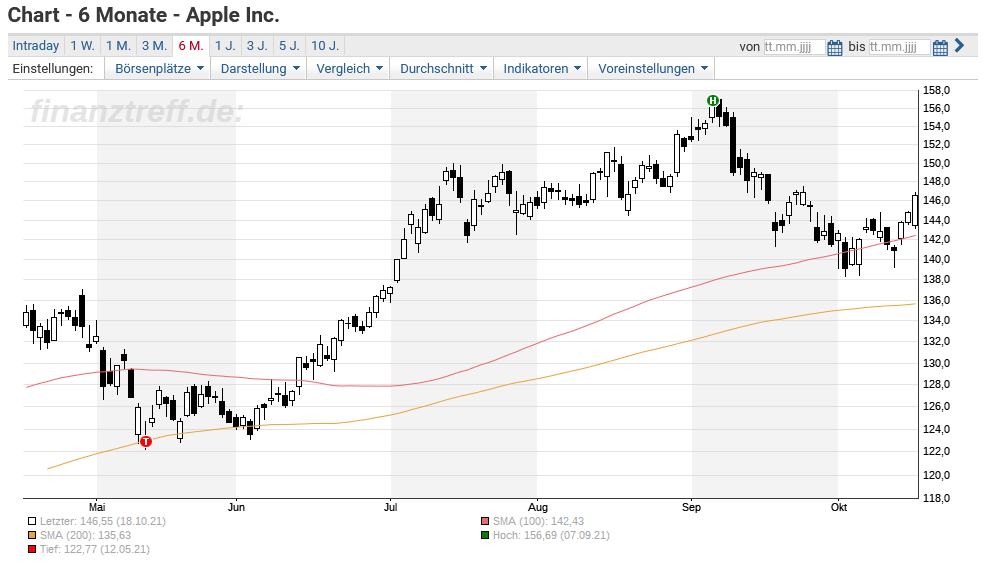Click the blue arrow to apply date range
The image size is (984, 566).
[x=959, y=45]
